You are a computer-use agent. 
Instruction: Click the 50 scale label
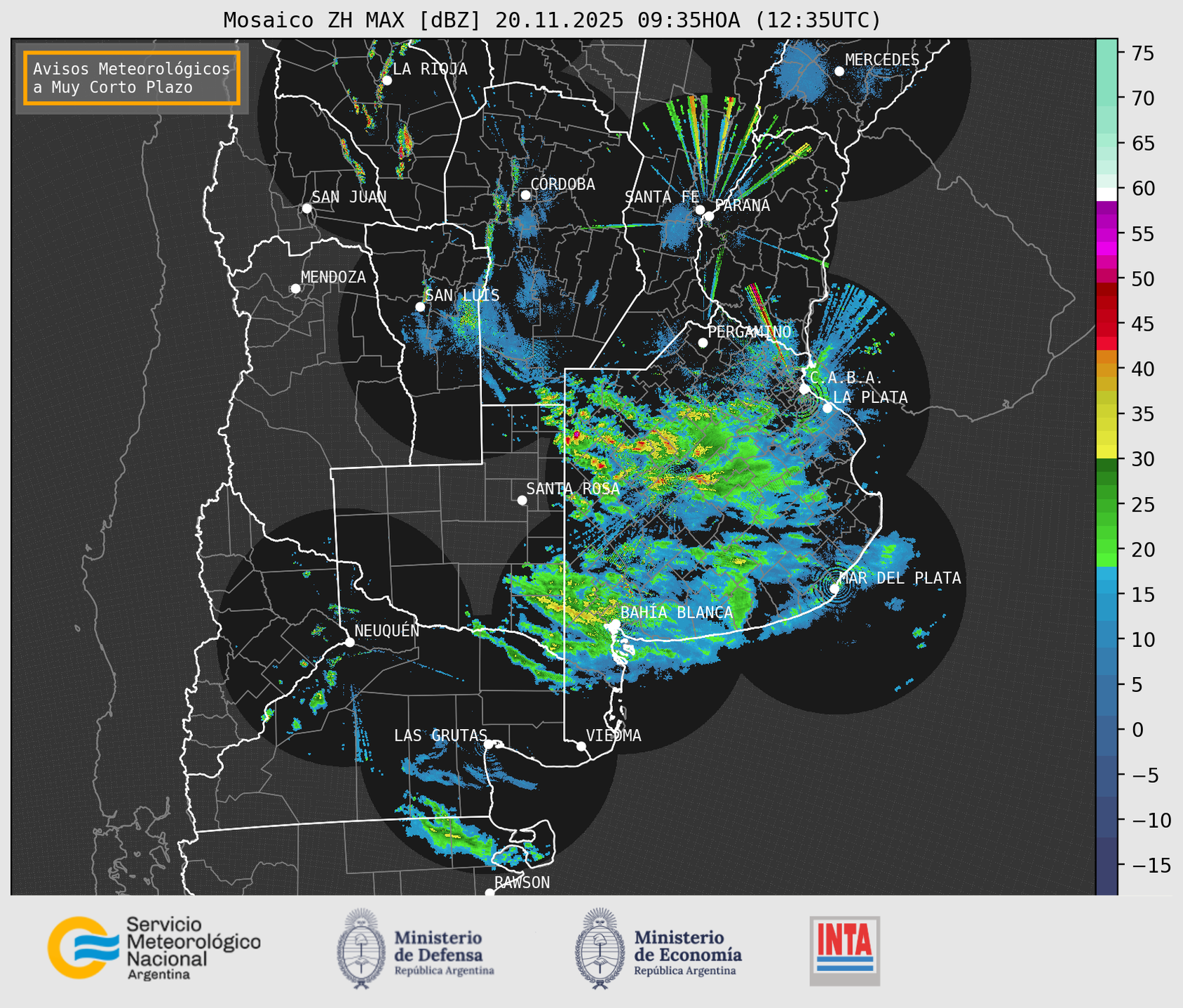[x=1142, y=279]
